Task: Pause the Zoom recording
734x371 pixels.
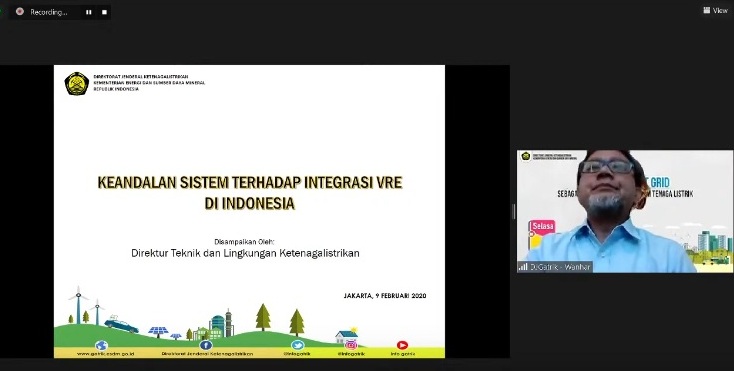Action: click(x=88, y=13)
